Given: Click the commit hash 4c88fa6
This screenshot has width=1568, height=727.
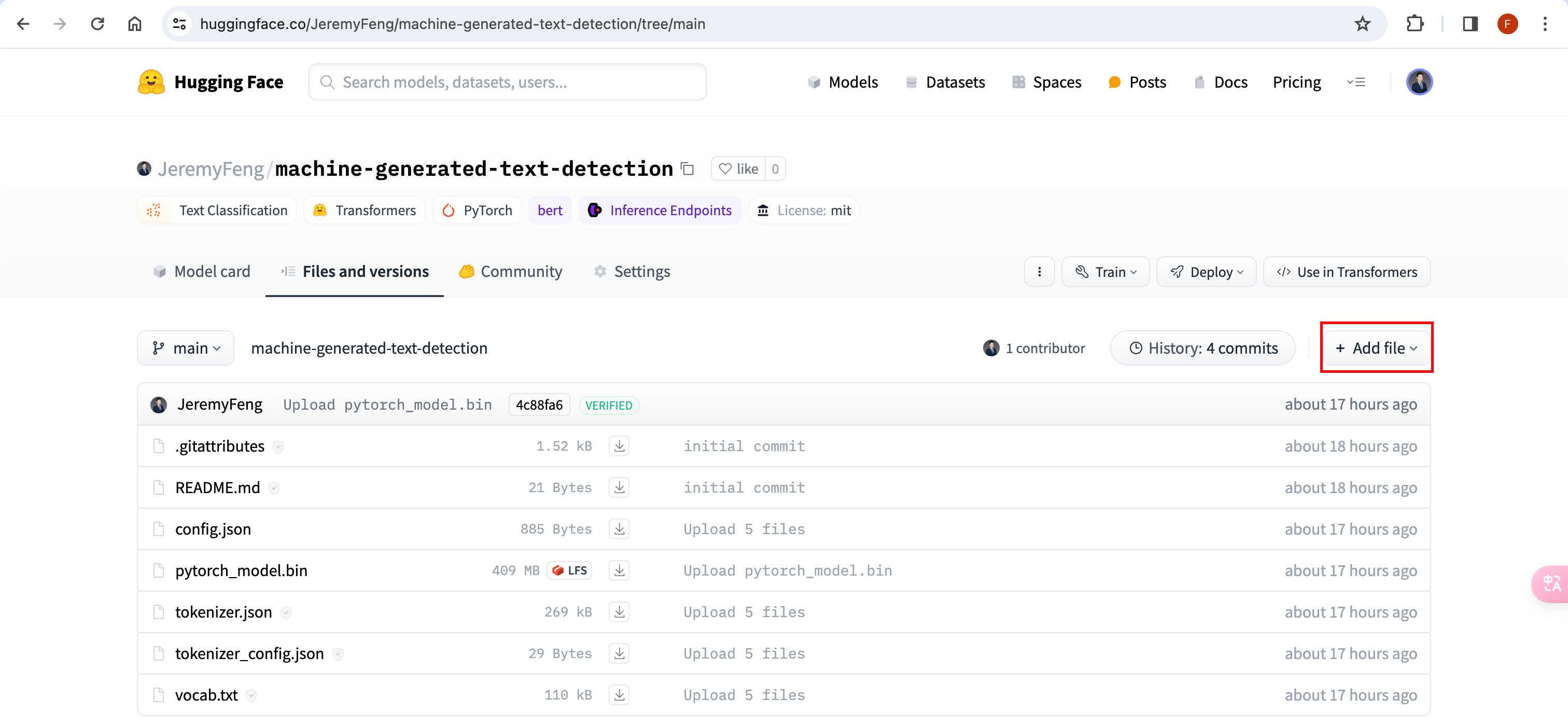Looking at the screenshot, I should tap(539, 405).
